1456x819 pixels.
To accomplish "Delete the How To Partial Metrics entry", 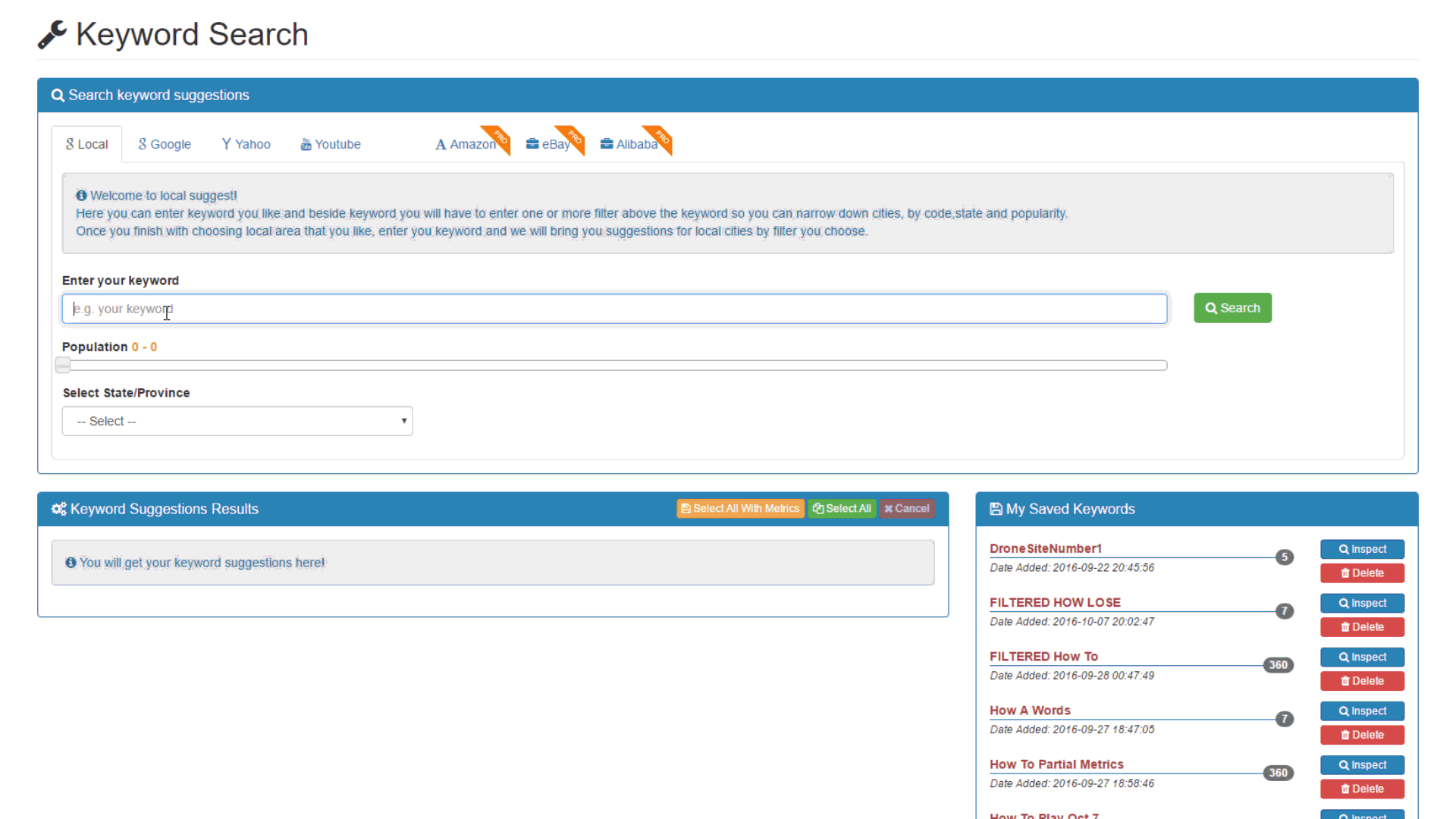I will 1362,789.
